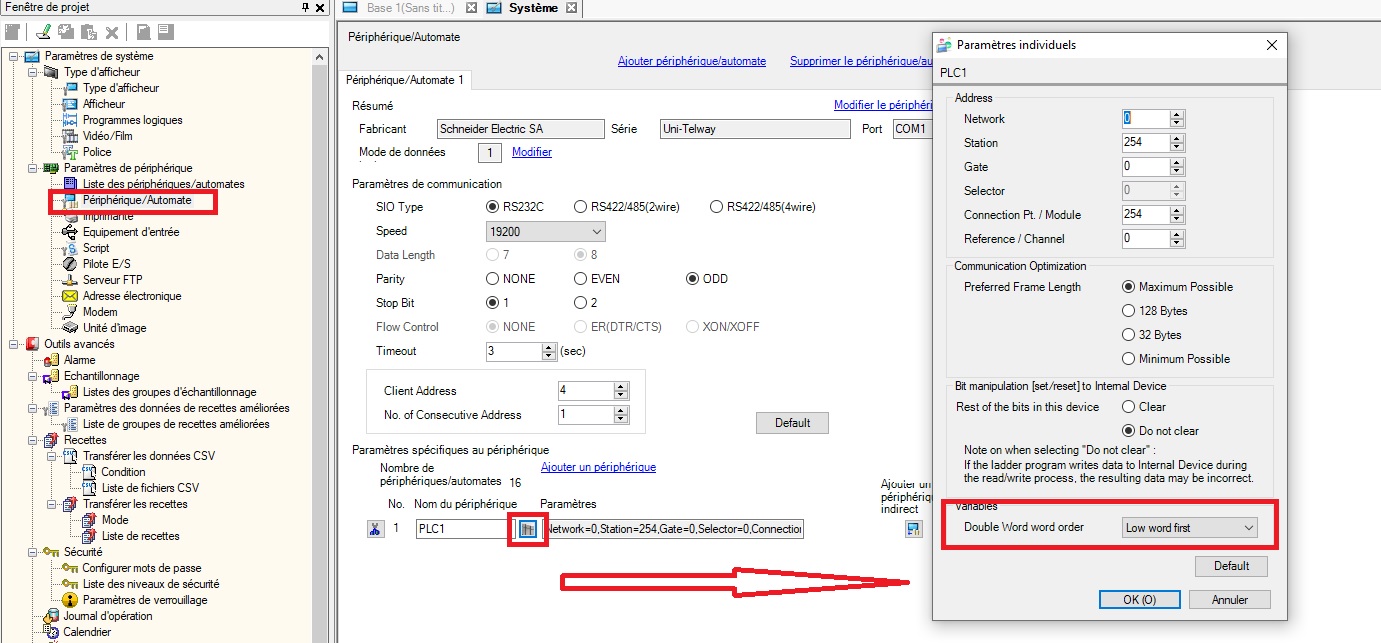
Task: Click the Station address input field
Action: [x=1144, y=143]
